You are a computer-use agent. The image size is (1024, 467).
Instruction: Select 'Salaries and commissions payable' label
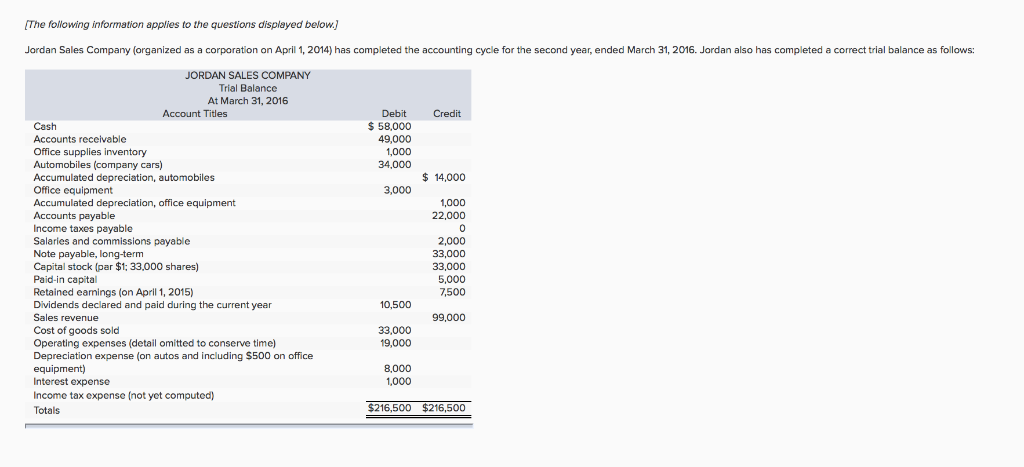pos(112,241)
